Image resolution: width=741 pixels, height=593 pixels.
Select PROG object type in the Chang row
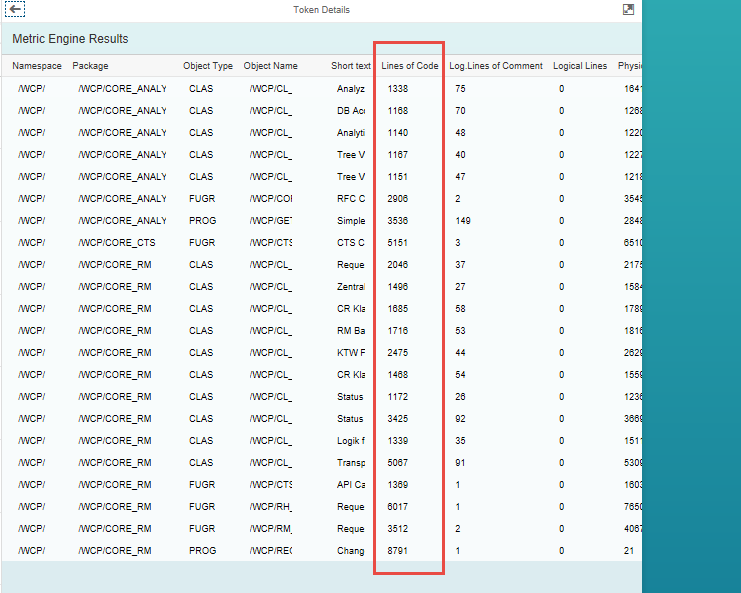[202, 550]
